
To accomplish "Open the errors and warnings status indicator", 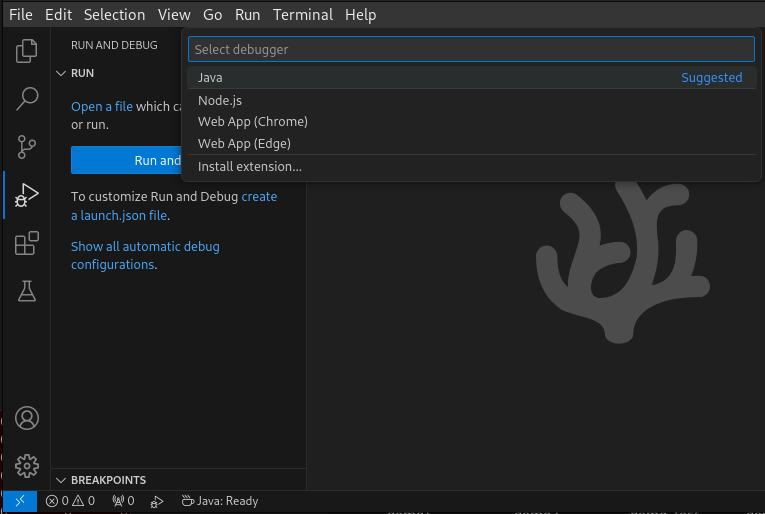I will tap(70, 501).
